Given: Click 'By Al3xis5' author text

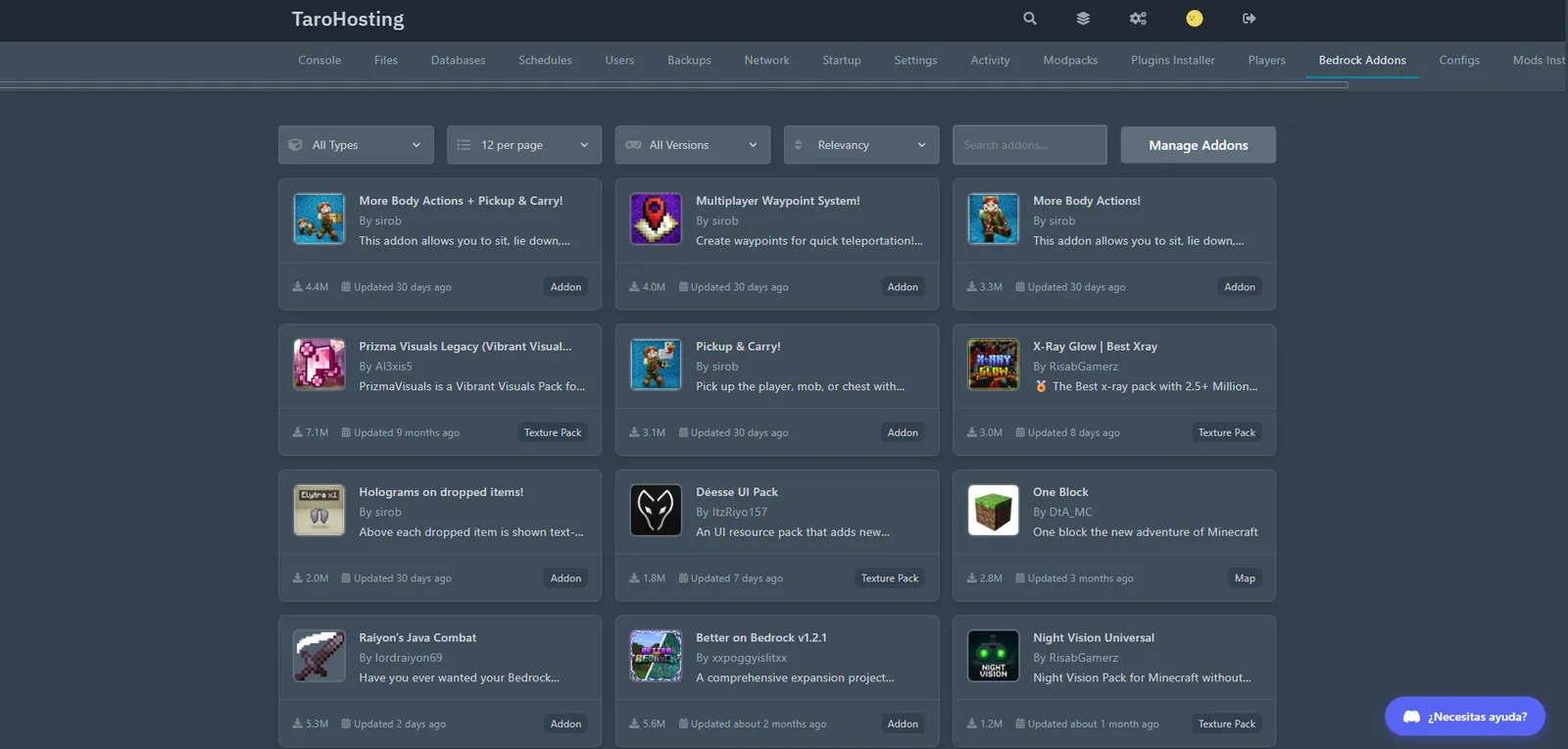Looking at the screenshot, I should pyautogui.click(x=385, y=367).
